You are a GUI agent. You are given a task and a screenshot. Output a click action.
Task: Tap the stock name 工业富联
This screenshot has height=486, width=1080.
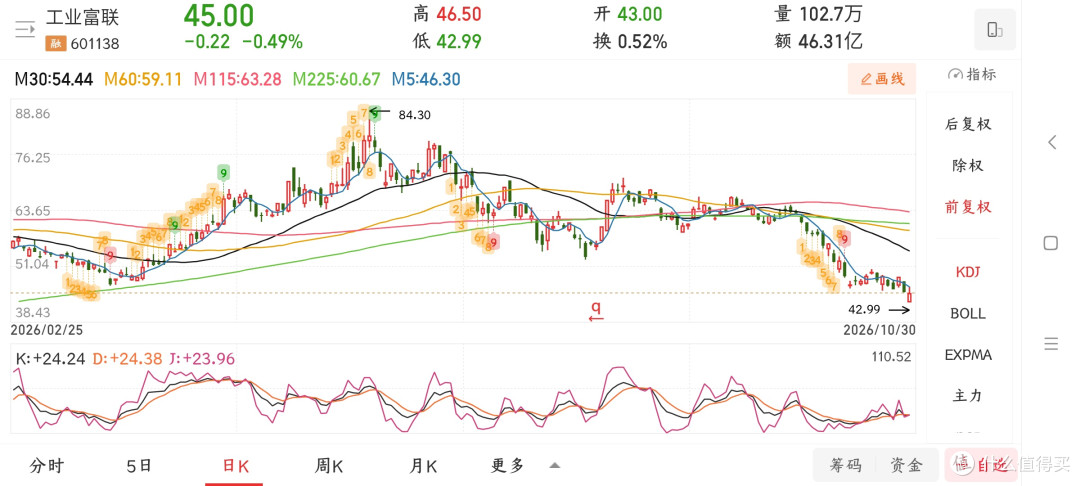point(83,17)
